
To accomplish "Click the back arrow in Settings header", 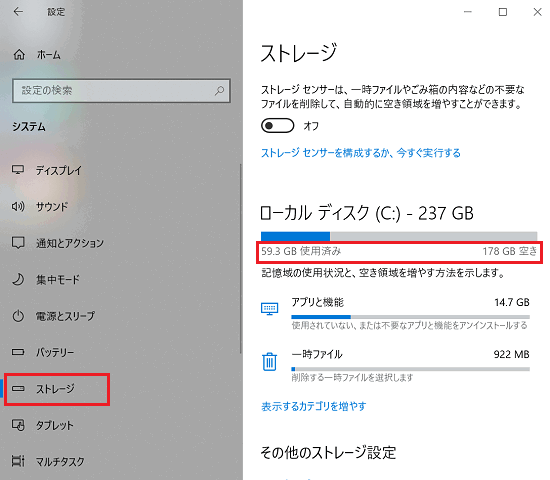I will point(18,12).
